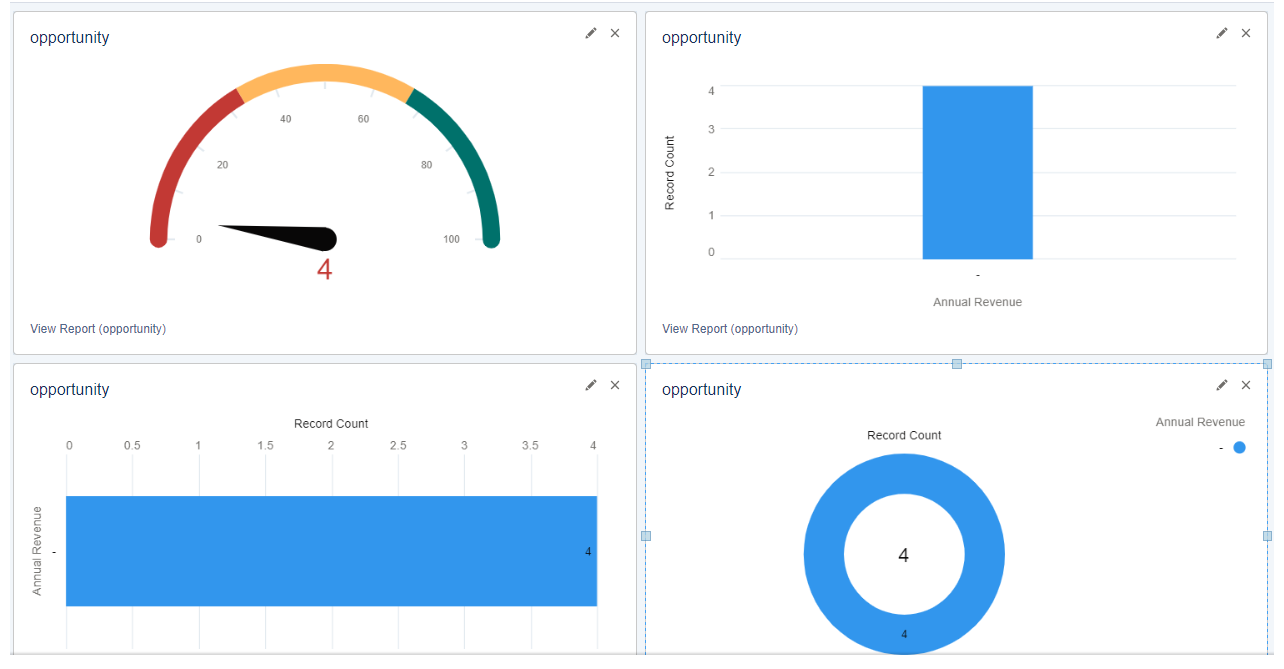The height and width of the screenshot is (669, 1284).
Task: Remove the vertical bar chart widget
Action: (x=1246, y=33)
